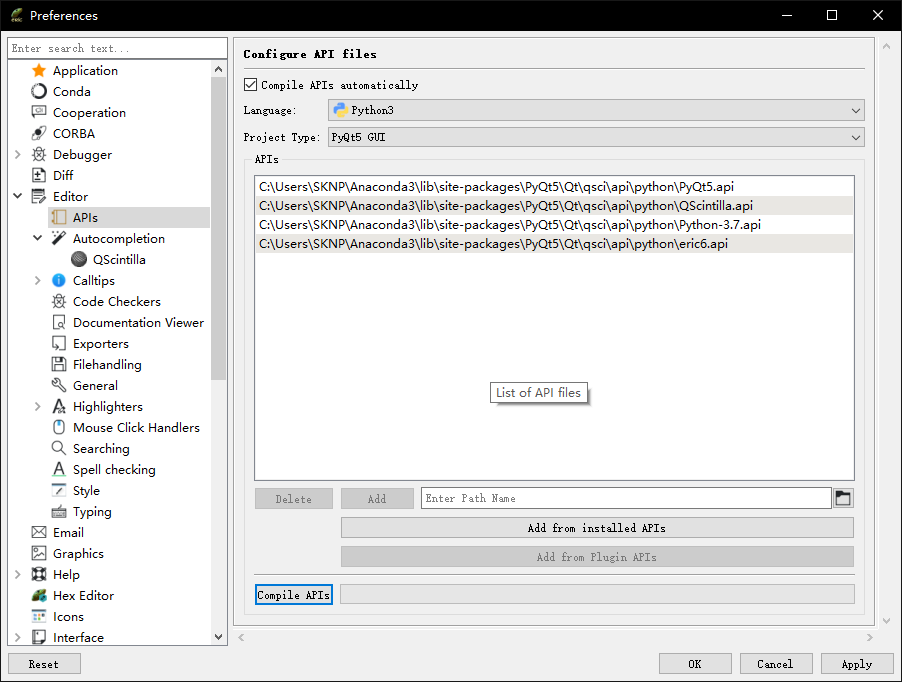The height and width of the screenshot is (682, 902).
Task: Open the Typing preferences page
Action: click(x=92, y=512)
